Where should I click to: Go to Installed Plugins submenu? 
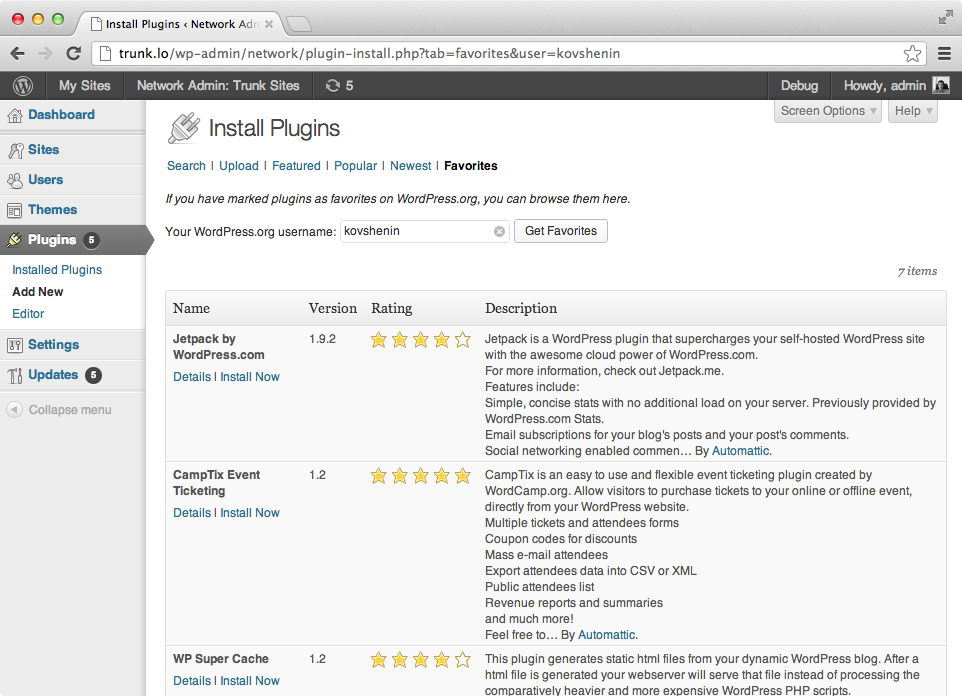[57, 270]
